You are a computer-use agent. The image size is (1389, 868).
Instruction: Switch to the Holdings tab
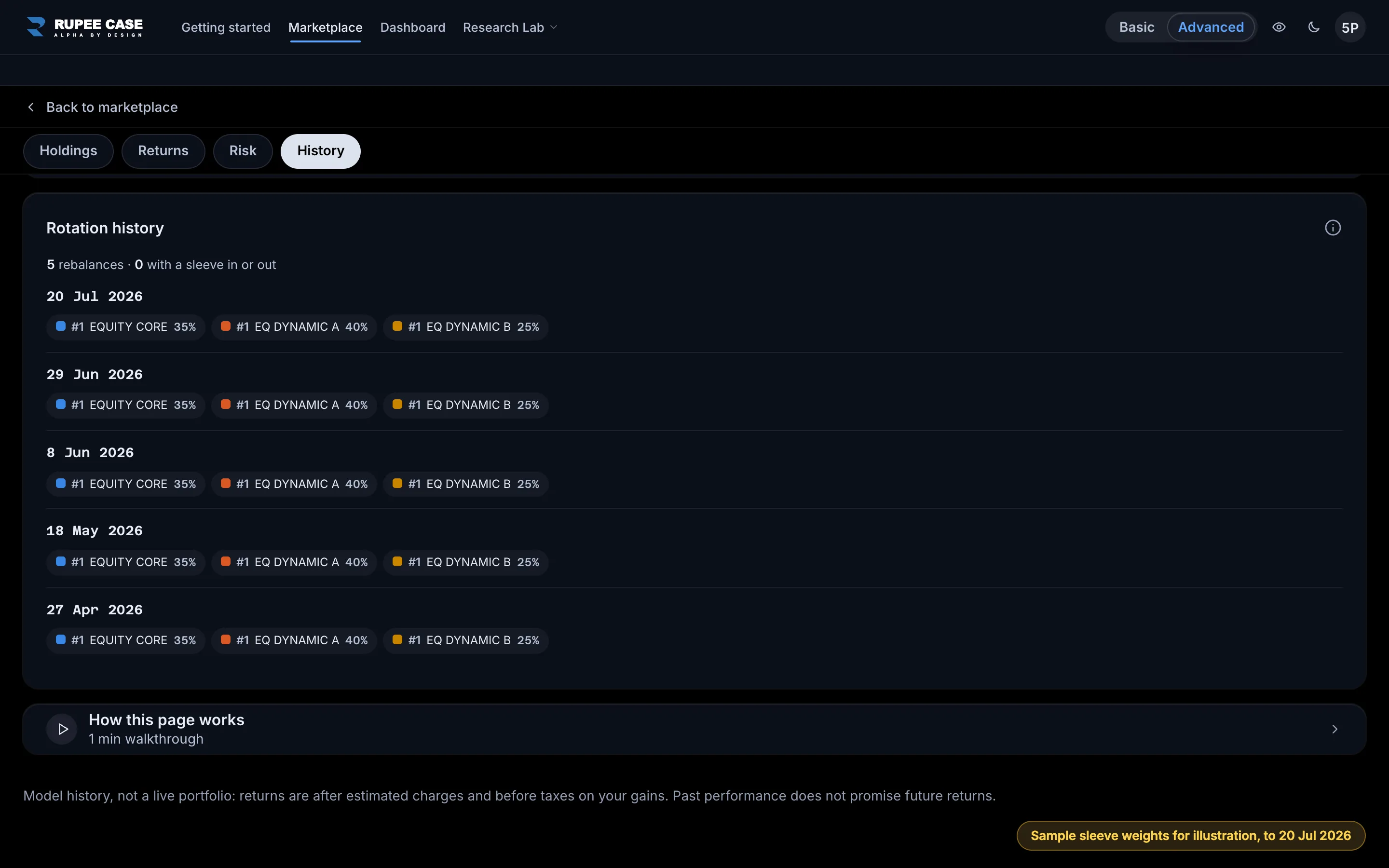(68, 151)
